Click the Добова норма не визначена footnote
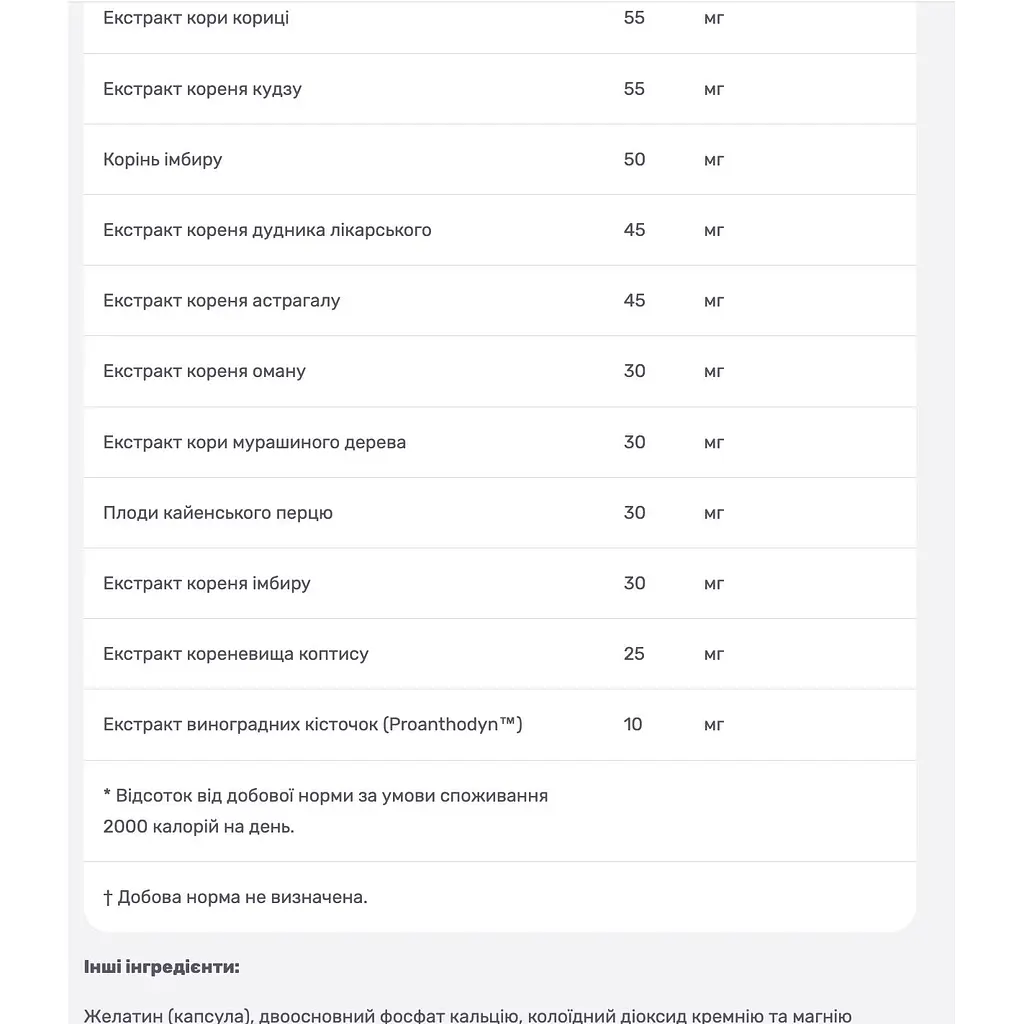This screenshot has height=1024, width=1024. [x=235, y=897]
